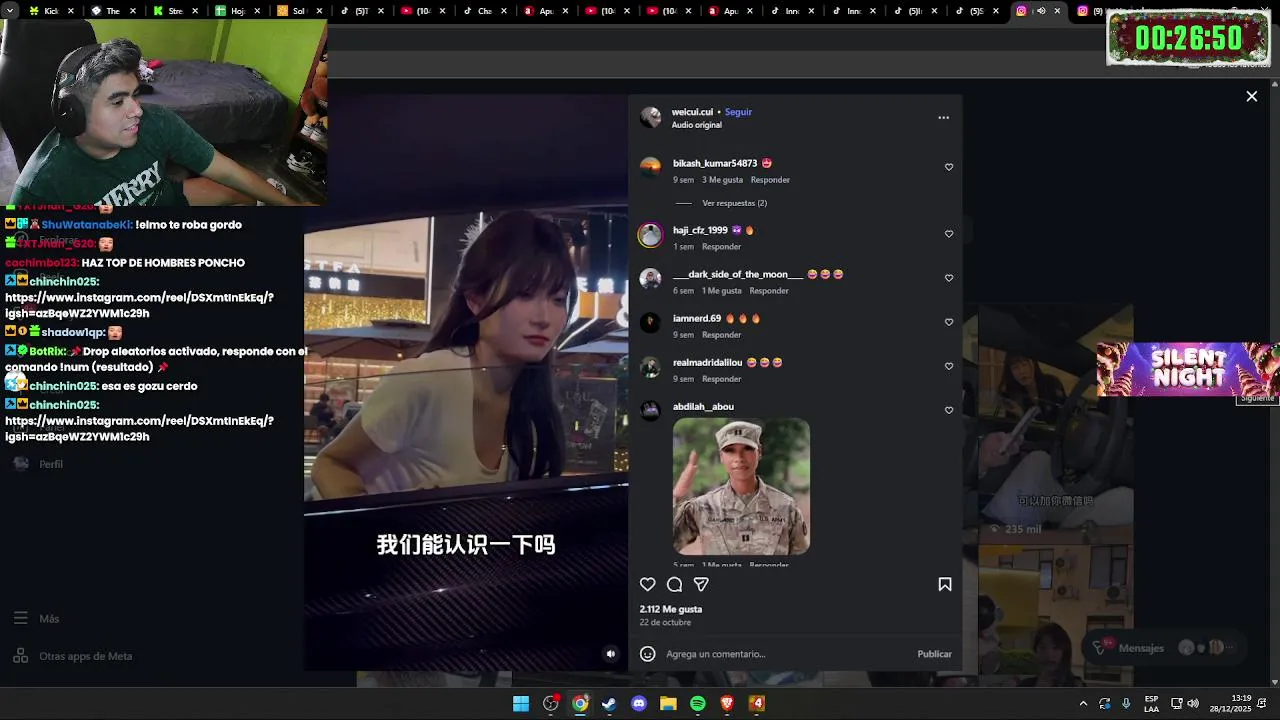Show hidden system tray icons chevron
Viewport: 1280px width, 720px height.
[1083, 704]
